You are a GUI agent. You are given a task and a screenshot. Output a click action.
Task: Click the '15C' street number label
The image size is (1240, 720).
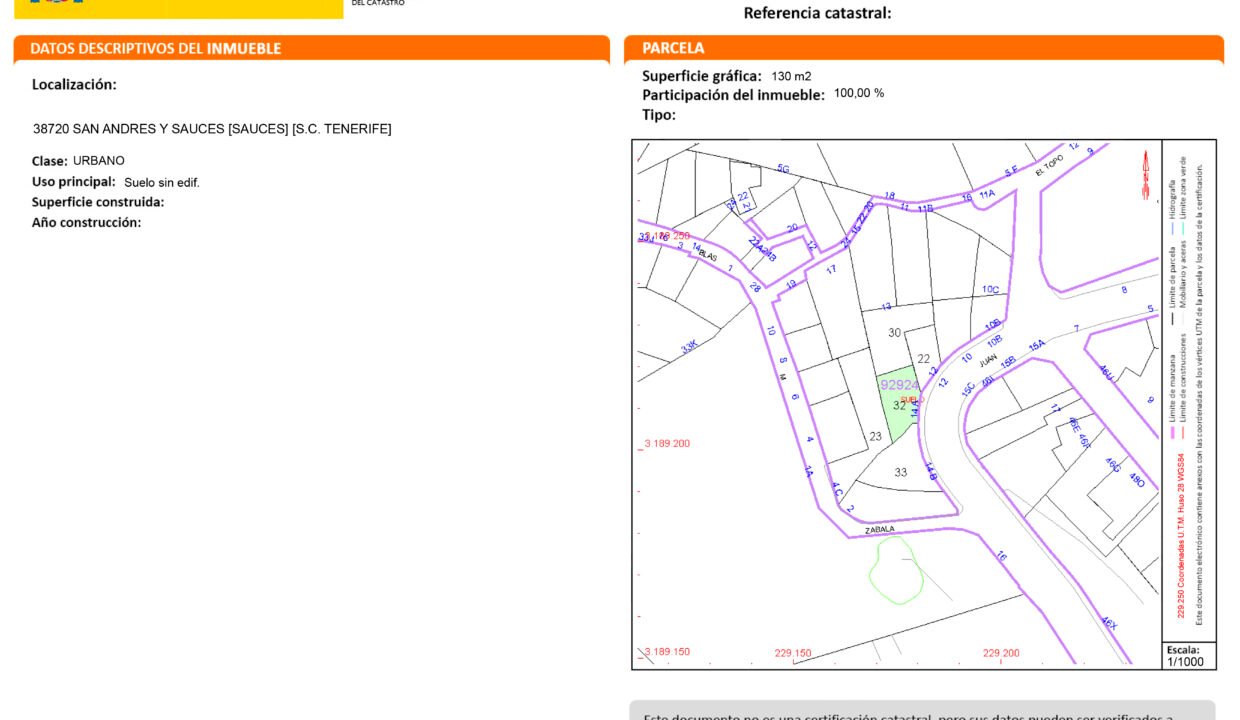pyautogui.click(x=968, y=390)
